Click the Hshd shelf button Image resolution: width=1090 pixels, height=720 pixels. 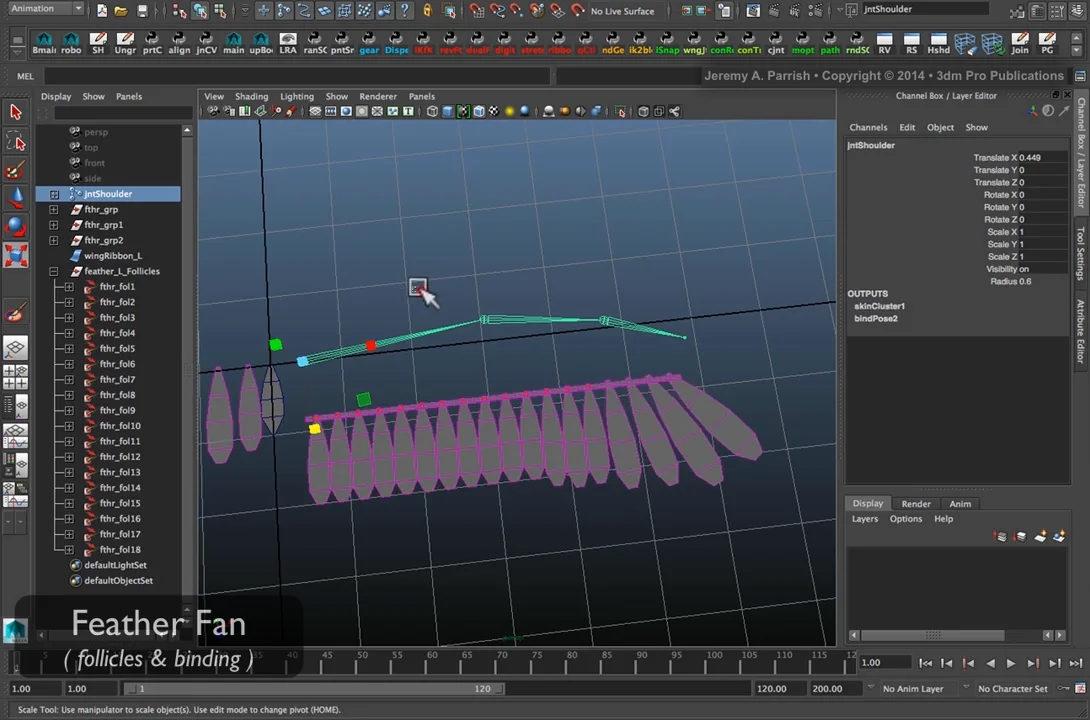click(938, 43)
